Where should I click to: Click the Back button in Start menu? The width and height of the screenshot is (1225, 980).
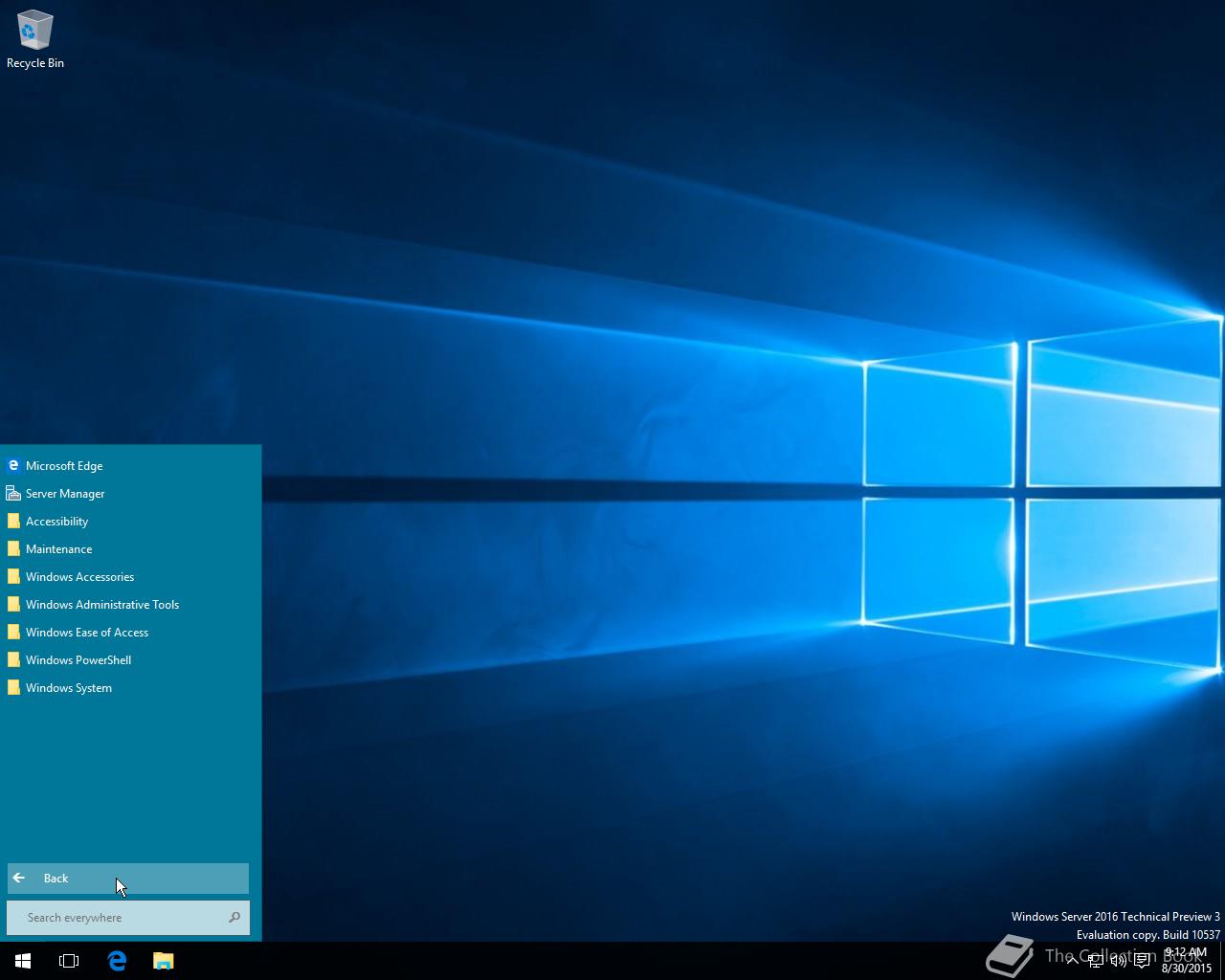[x=128, y=879]
